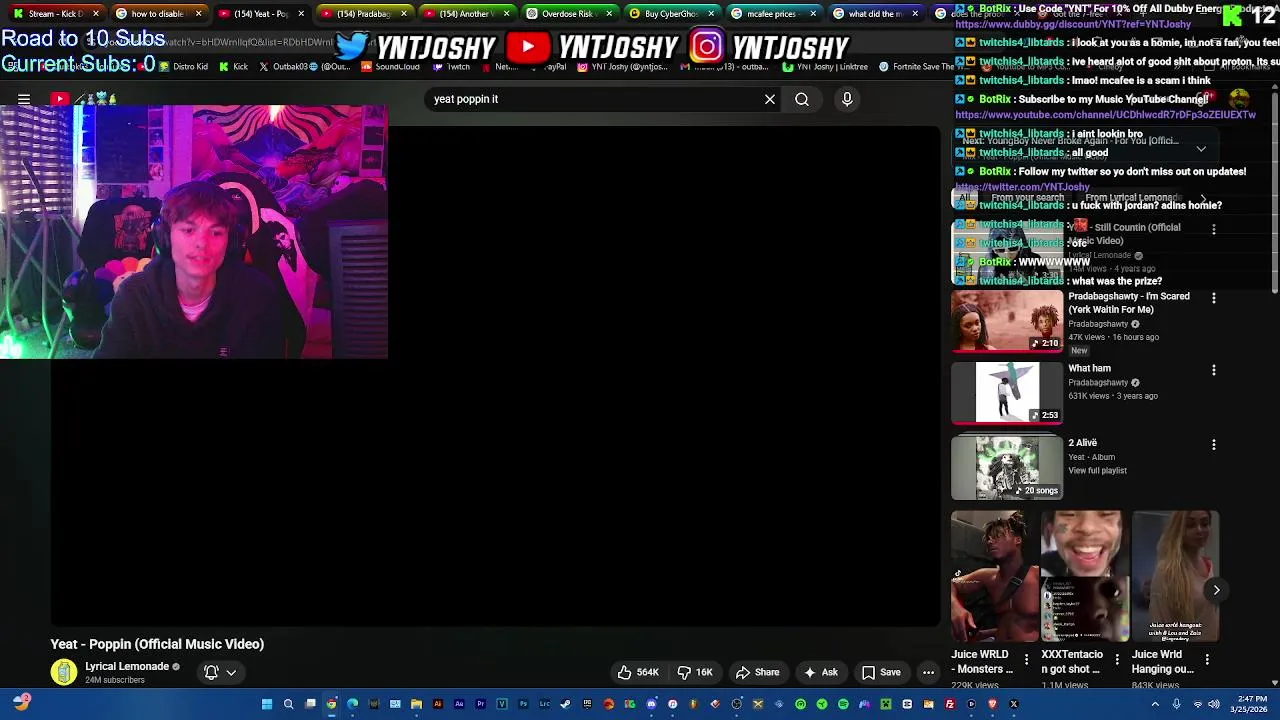
Task: Open the Windows Start menu
Action: tap(267, 704)
